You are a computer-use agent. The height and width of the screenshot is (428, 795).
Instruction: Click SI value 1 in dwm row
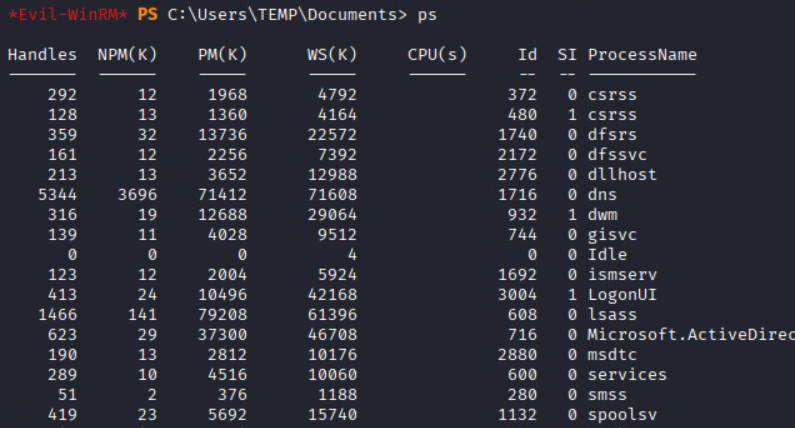[x=572, y=215]
